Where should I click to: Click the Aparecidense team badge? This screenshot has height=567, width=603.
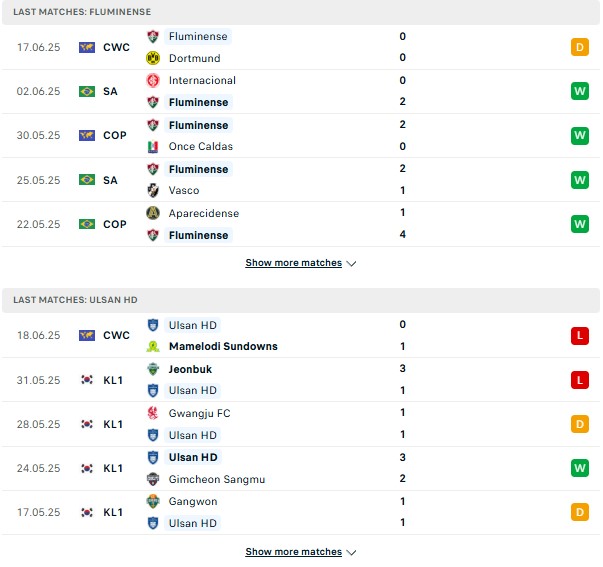[153, 213]
